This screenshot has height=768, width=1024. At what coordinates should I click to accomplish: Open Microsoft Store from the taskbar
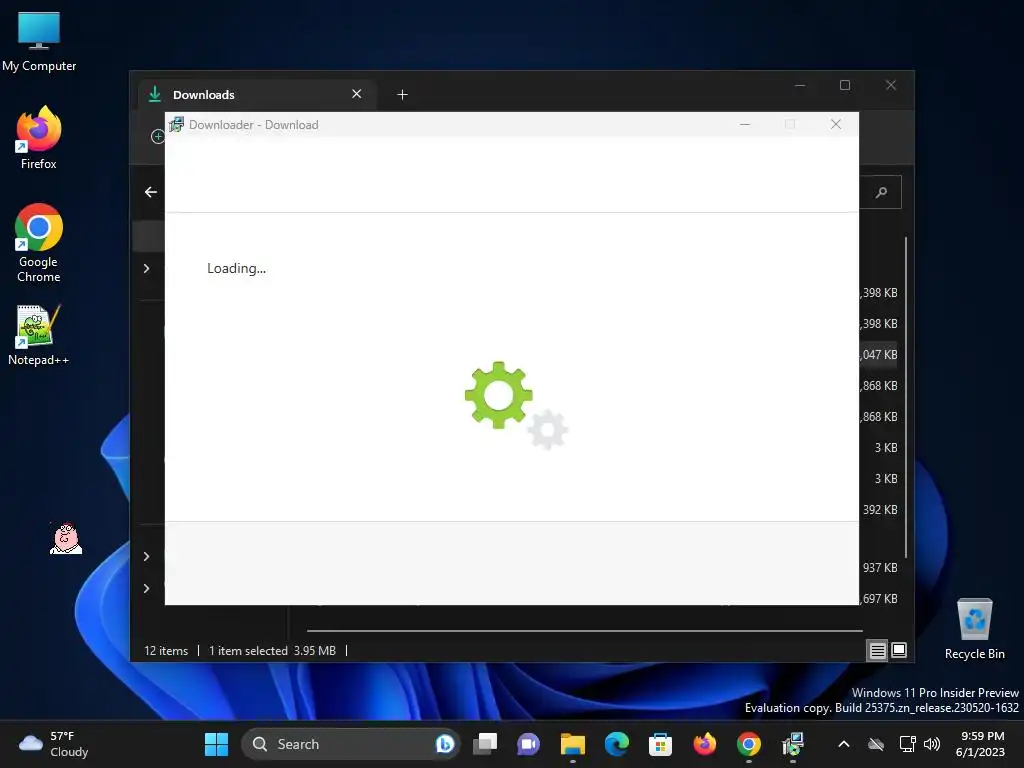660,744
